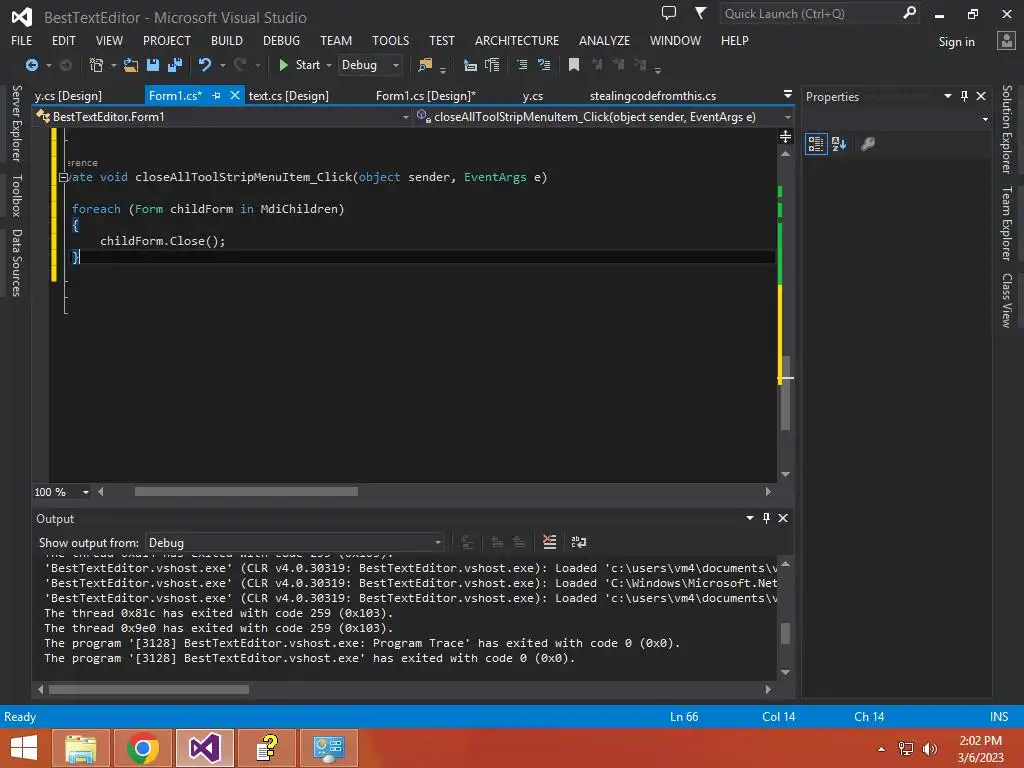The height and width of the screenshot is (768, 1024).
Task: Toggle word wrap in the Output window
Action: [579, 542]
